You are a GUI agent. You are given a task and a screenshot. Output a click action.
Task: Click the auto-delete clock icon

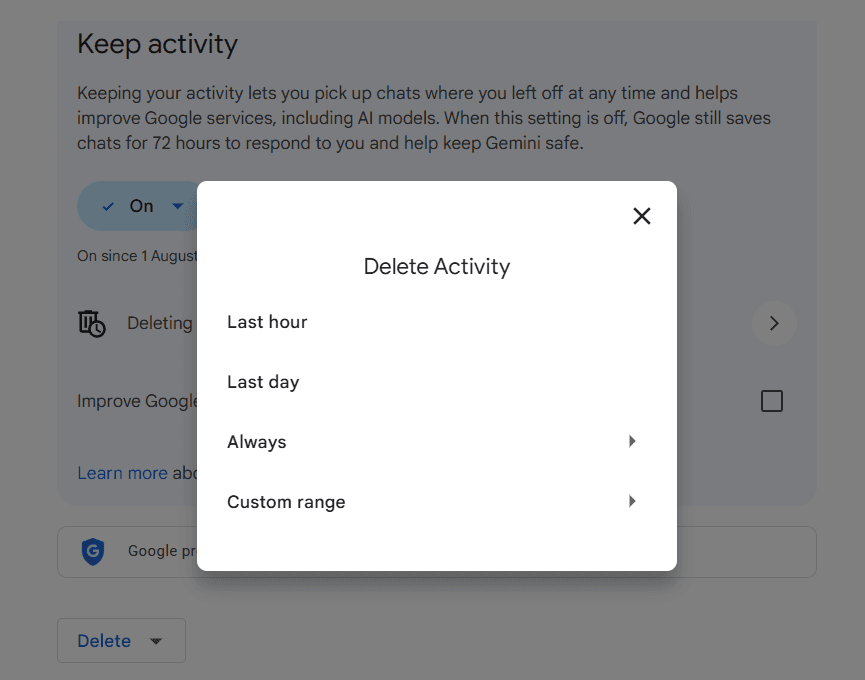(x=92, y=323)
